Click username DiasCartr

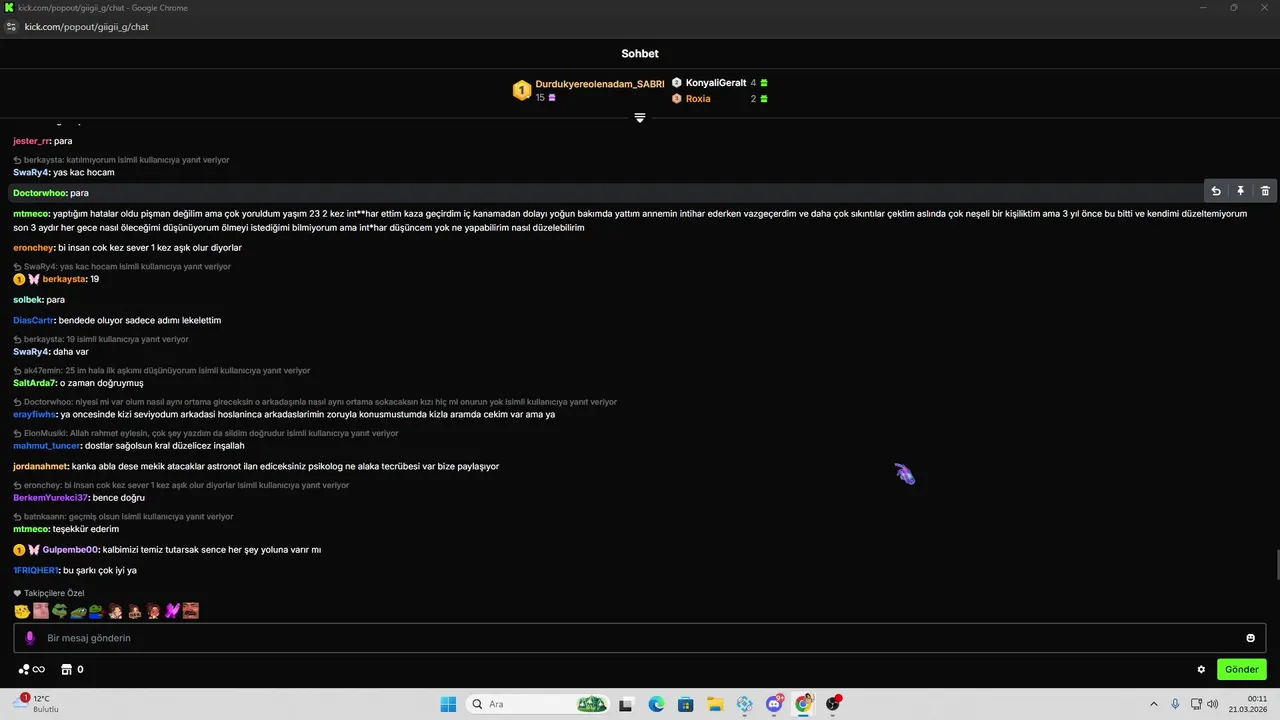[x=34, y=320]
